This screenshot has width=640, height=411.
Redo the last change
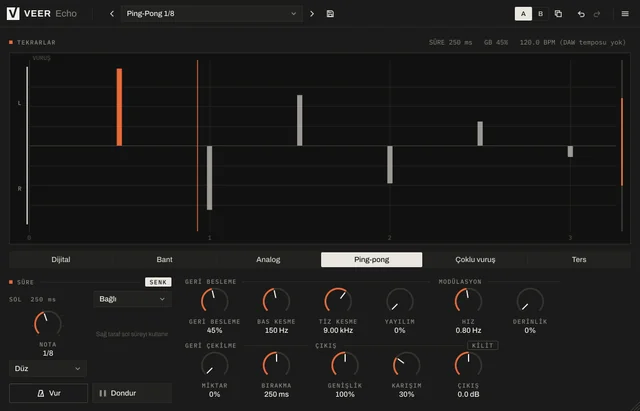pos(597,14)
